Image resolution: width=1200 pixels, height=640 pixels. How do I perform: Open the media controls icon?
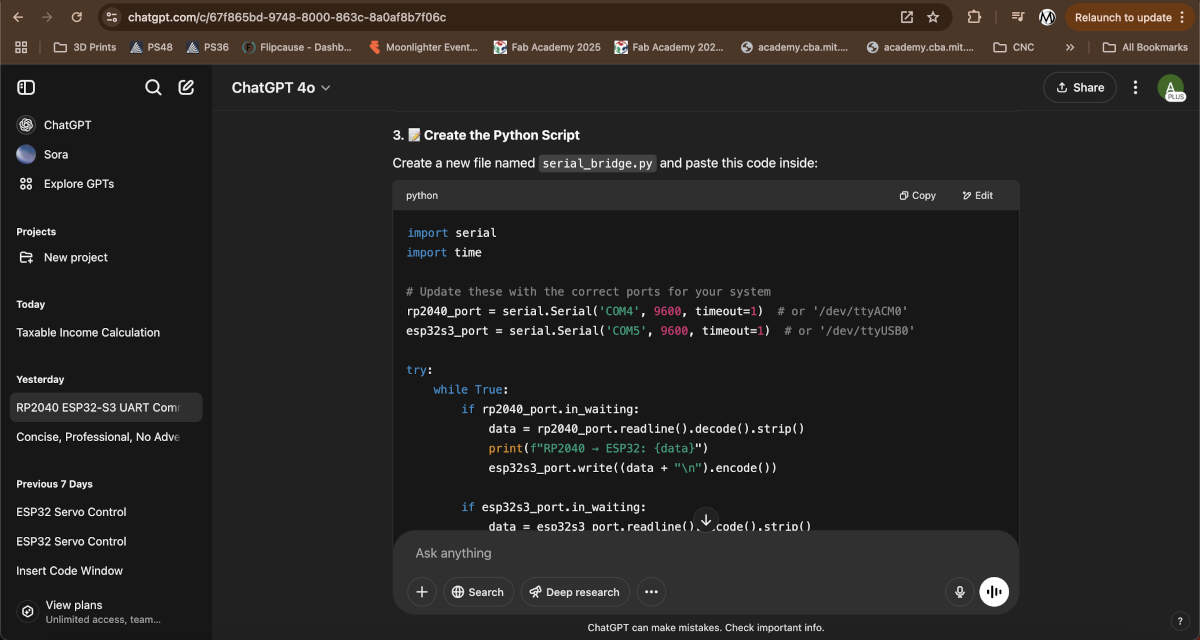point(1018,17)
